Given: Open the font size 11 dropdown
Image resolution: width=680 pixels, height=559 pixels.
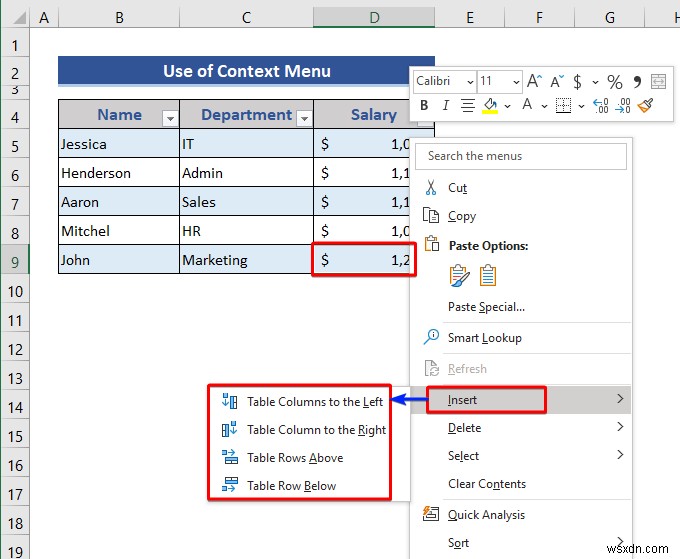Looking at the screenshot, I should (x=516, y=82).
